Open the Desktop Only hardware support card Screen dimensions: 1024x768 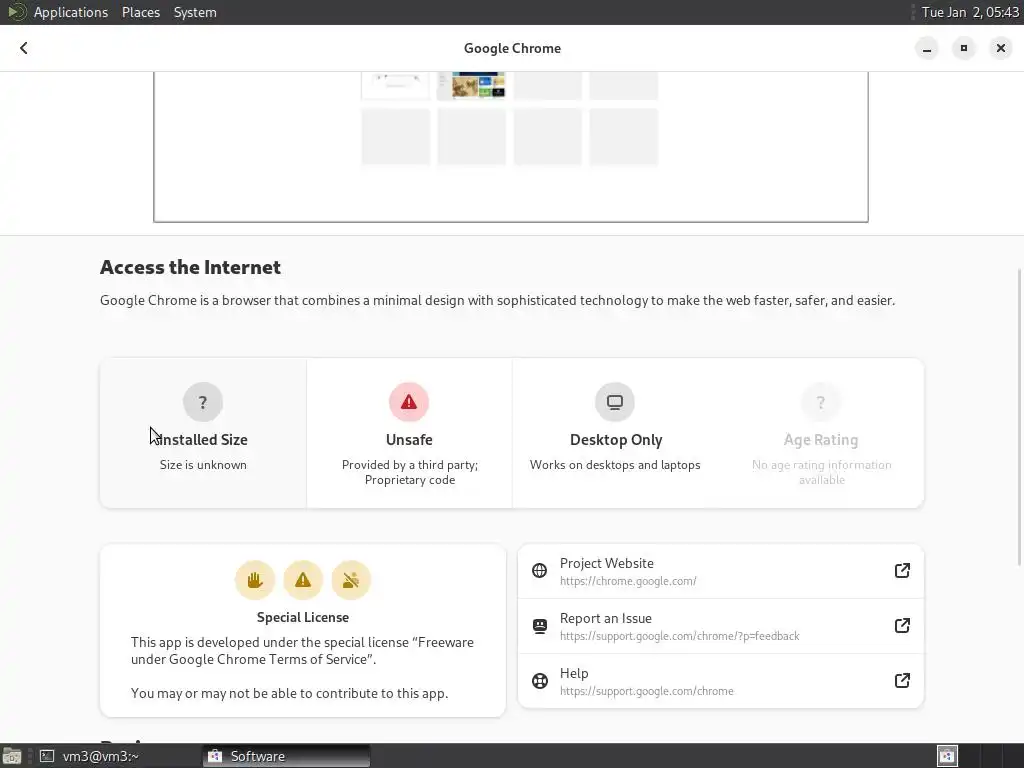point(615,433)
